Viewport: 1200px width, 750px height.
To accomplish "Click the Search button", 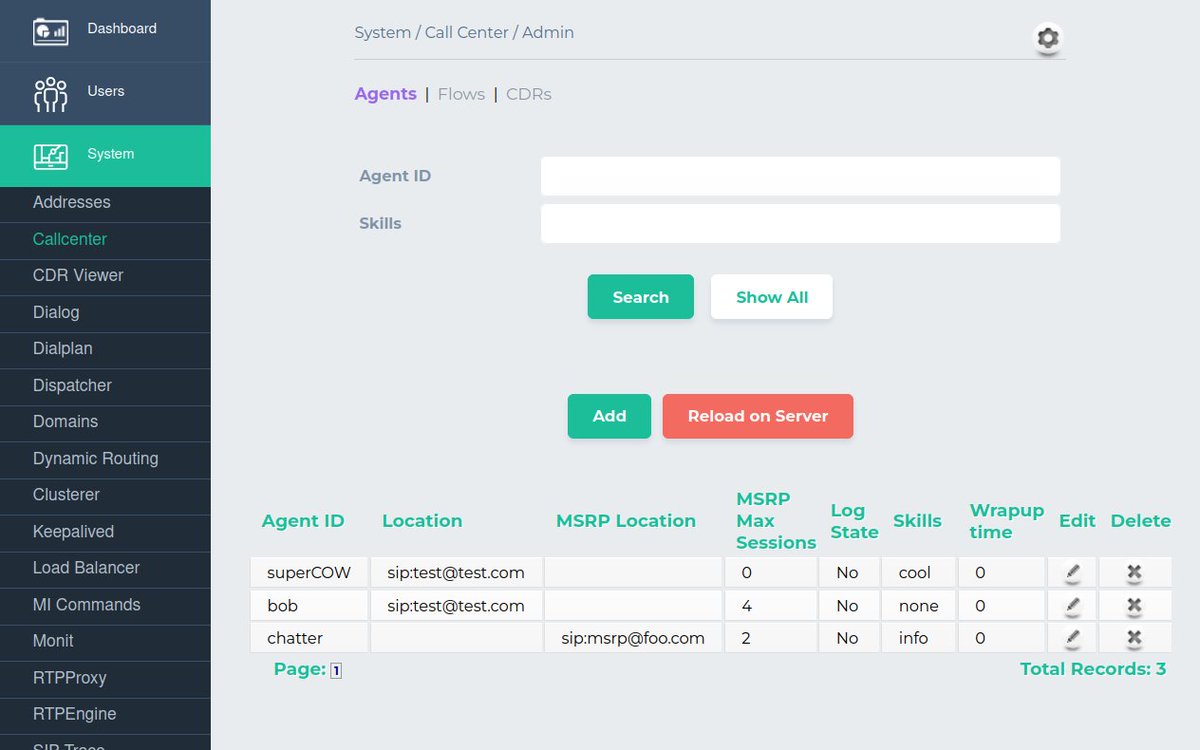I will 640,296.
